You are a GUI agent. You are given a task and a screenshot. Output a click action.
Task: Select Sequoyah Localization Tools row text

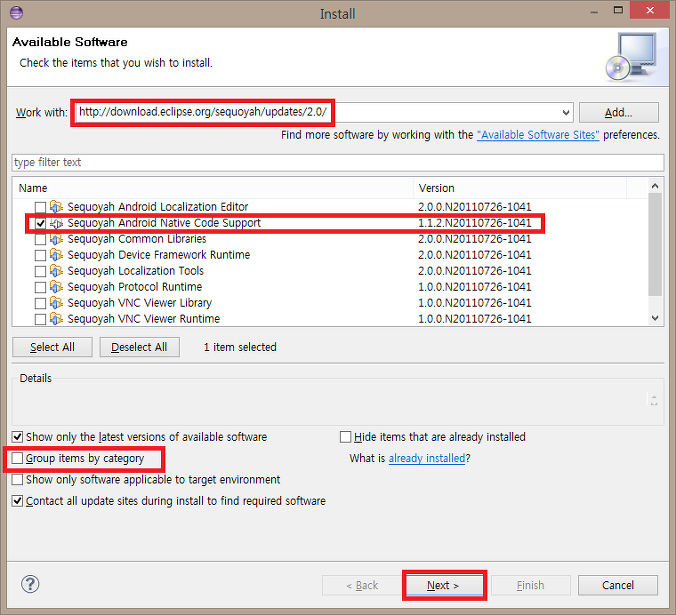[136, 271]
